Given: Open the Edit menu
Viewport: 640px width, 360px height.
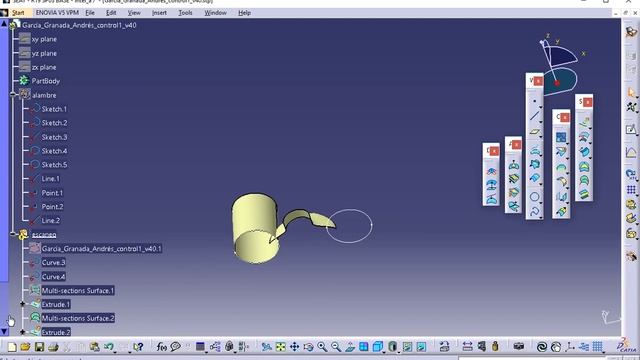Looking at the screenshot, I should (x=111, y=13).
